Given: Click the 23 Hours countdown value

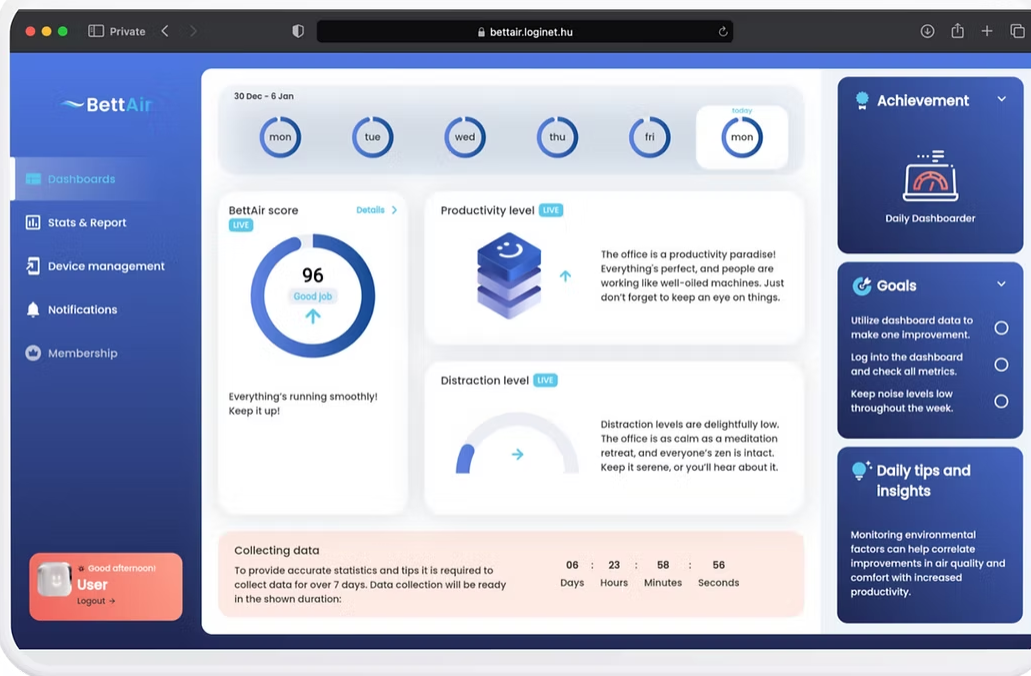Looking at the screenshot, I should coord(614,565).
